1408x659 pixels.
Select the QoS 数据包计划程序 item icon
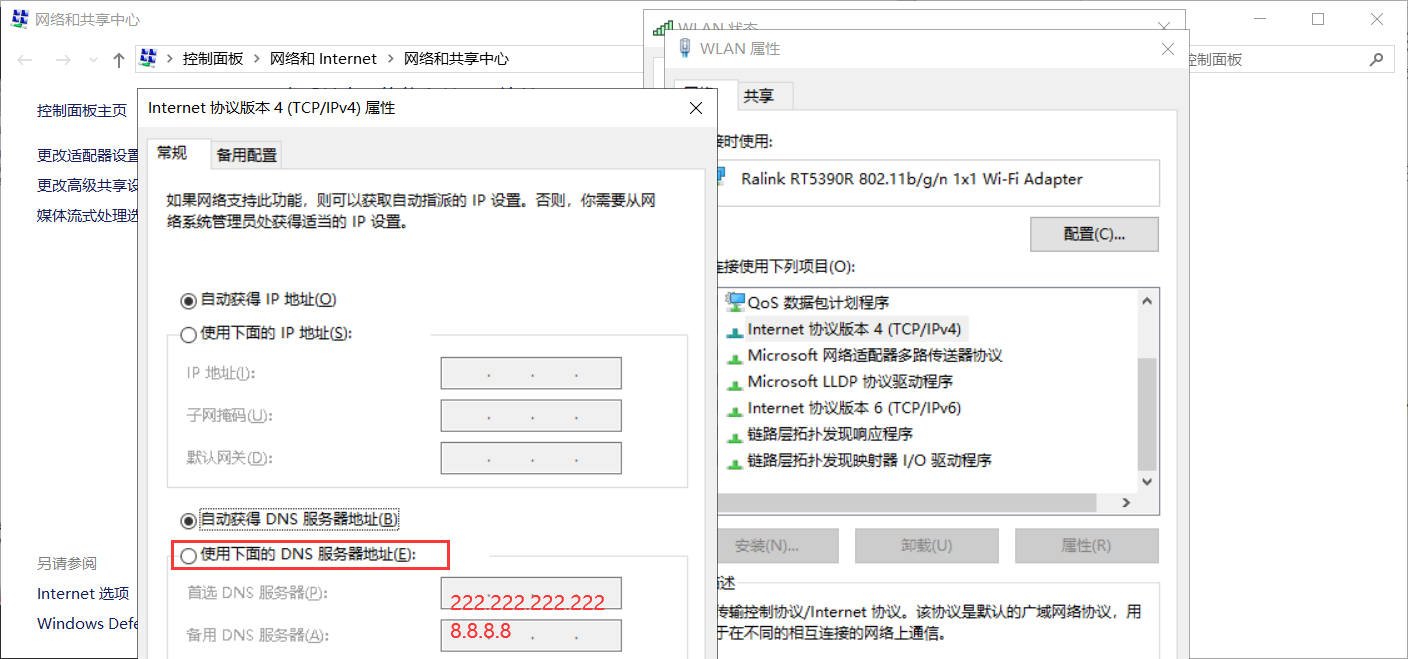coord(736,302)
